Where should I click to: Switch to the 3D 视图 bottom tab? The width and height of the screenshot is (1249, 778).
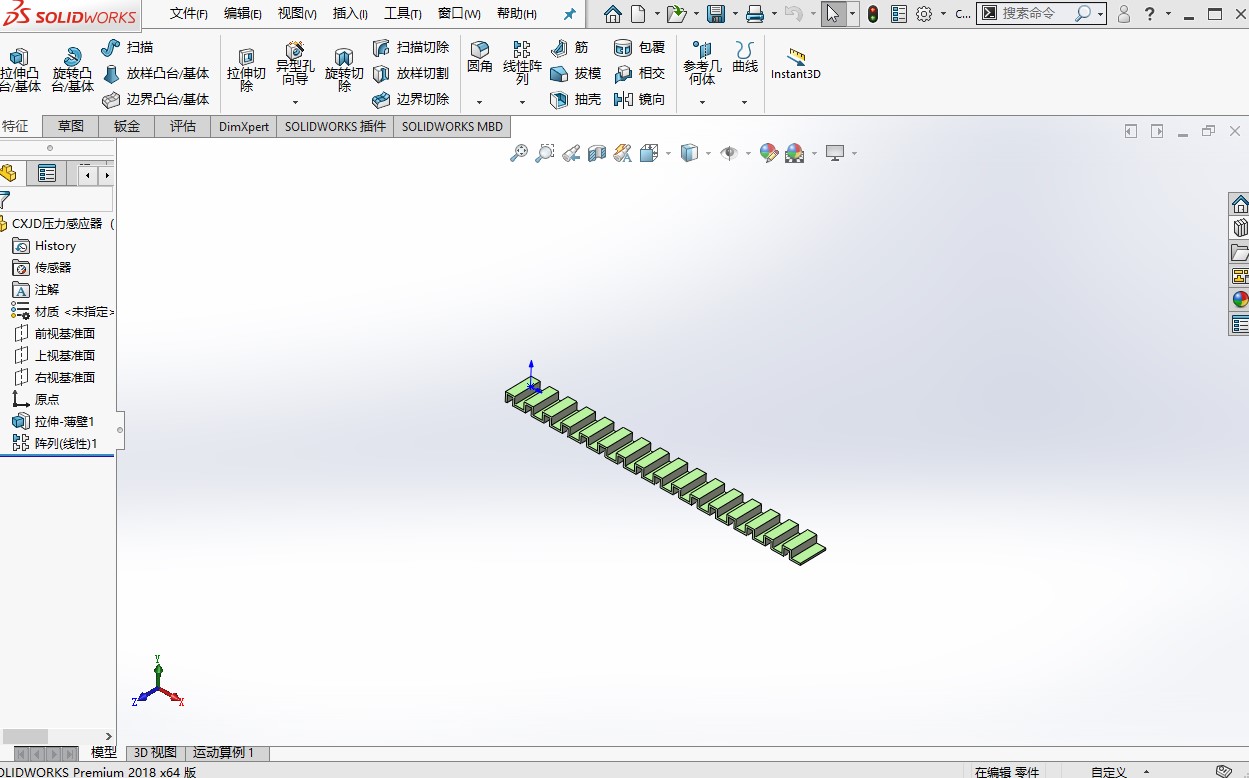point(155,753)
